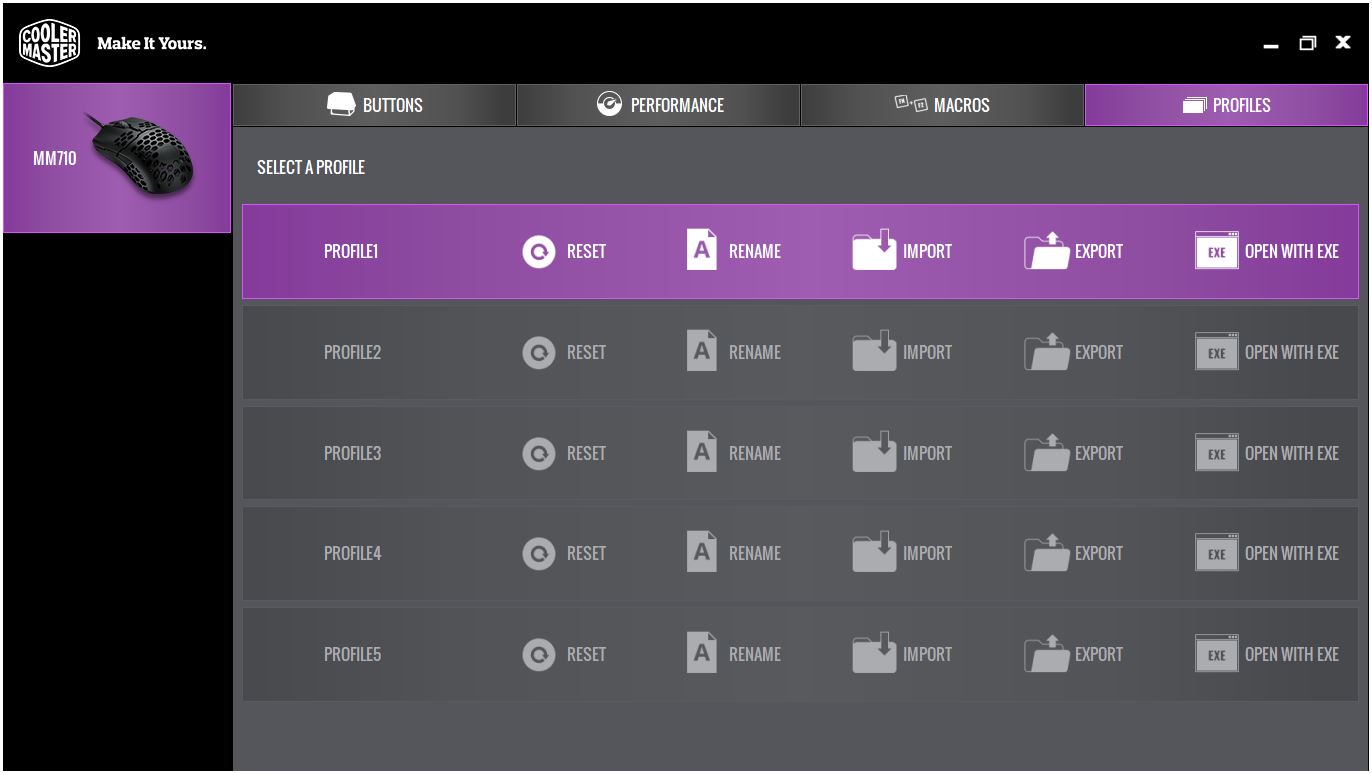Image resolution: width=1372 pixels, height=774 pixels.
Task: Open the Import icon on Profile2
Action: 873,352
